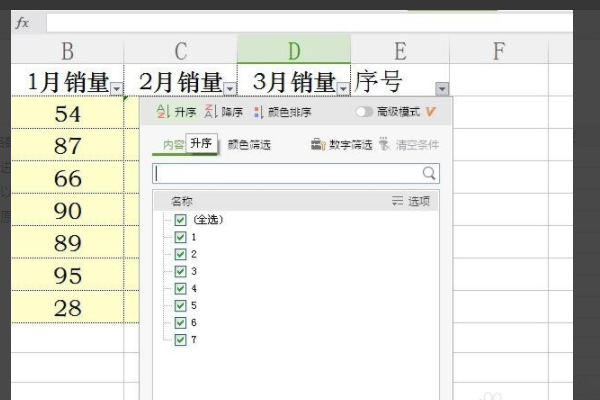Uncheck the checkbox for value 1
This screenshot has height=400, width=600.
click(x=180, y=237)
